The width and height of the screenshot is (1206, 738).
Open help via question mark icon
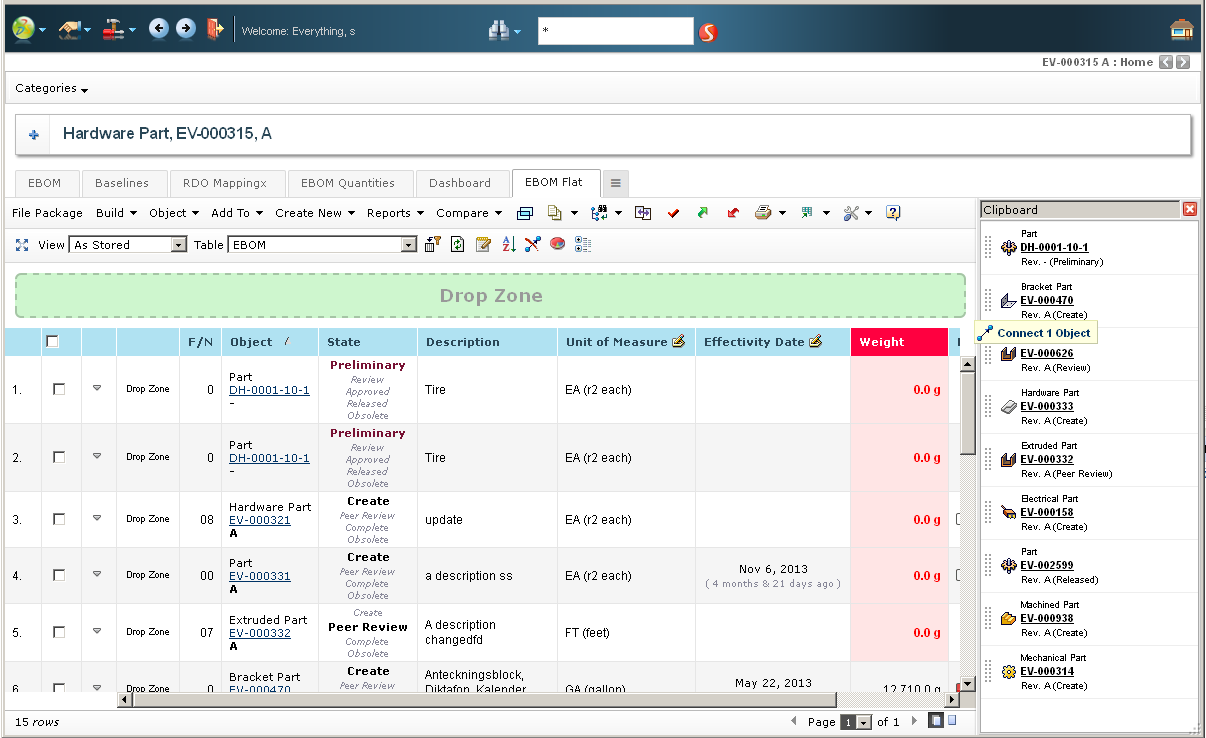pyautogui.click(x=893, y=213)
